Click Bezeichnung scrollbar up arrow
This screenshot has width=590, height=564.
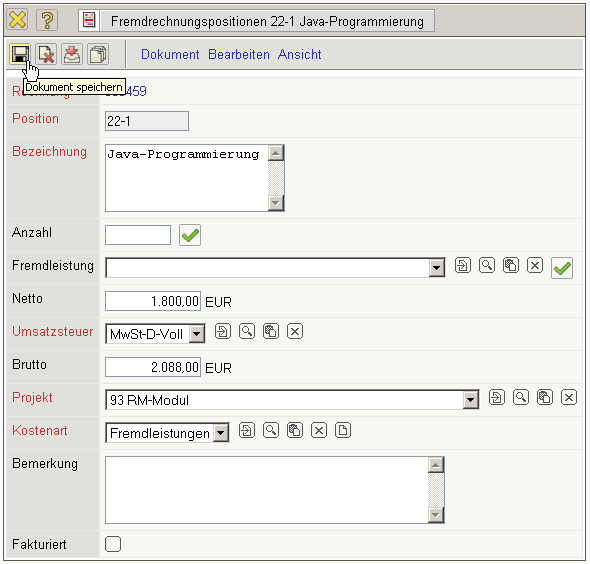[276, 153]
